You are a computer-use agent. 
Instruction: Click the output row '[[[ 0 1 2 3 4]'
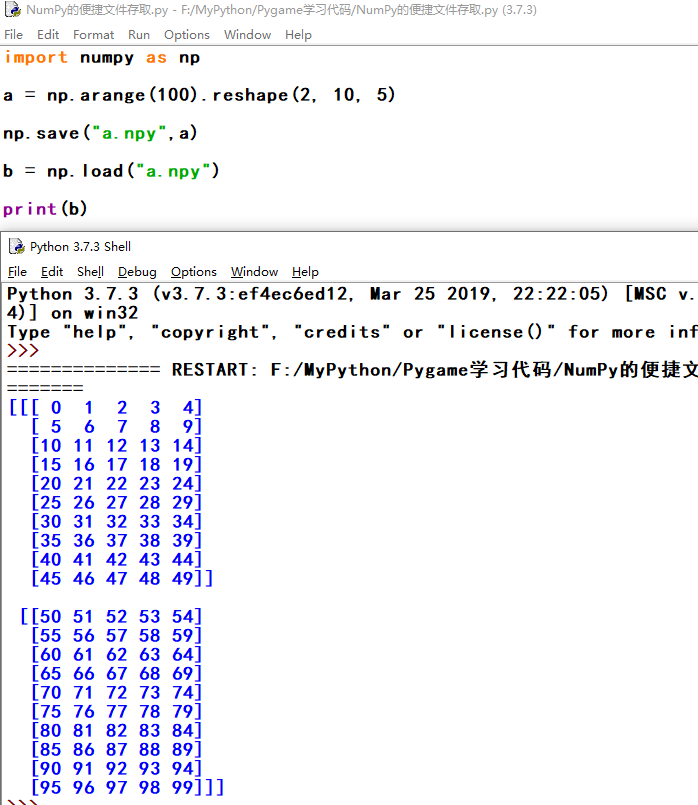106,408
